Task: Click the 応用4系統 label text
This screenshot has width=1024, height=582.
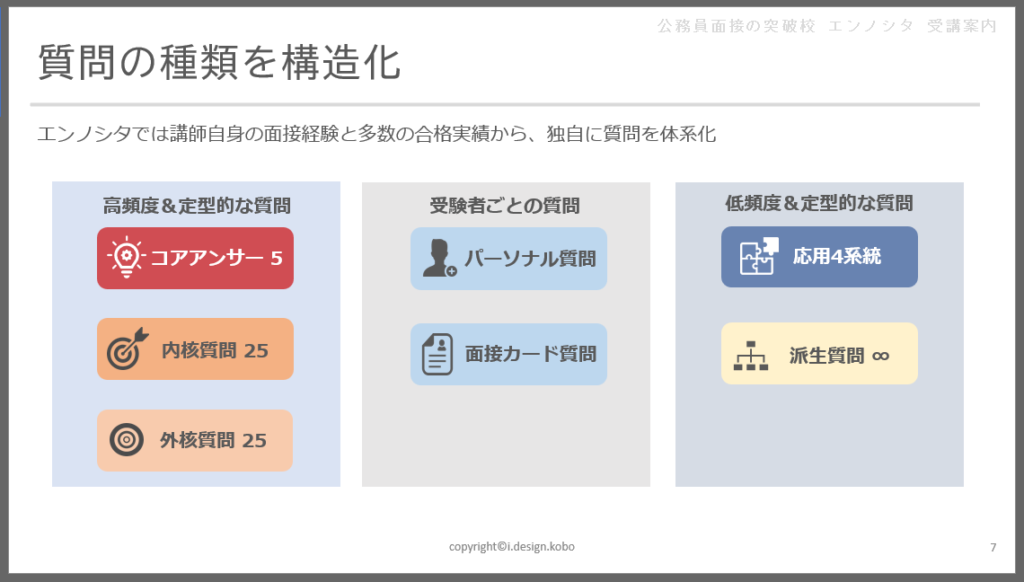Action: coord(837,256)
